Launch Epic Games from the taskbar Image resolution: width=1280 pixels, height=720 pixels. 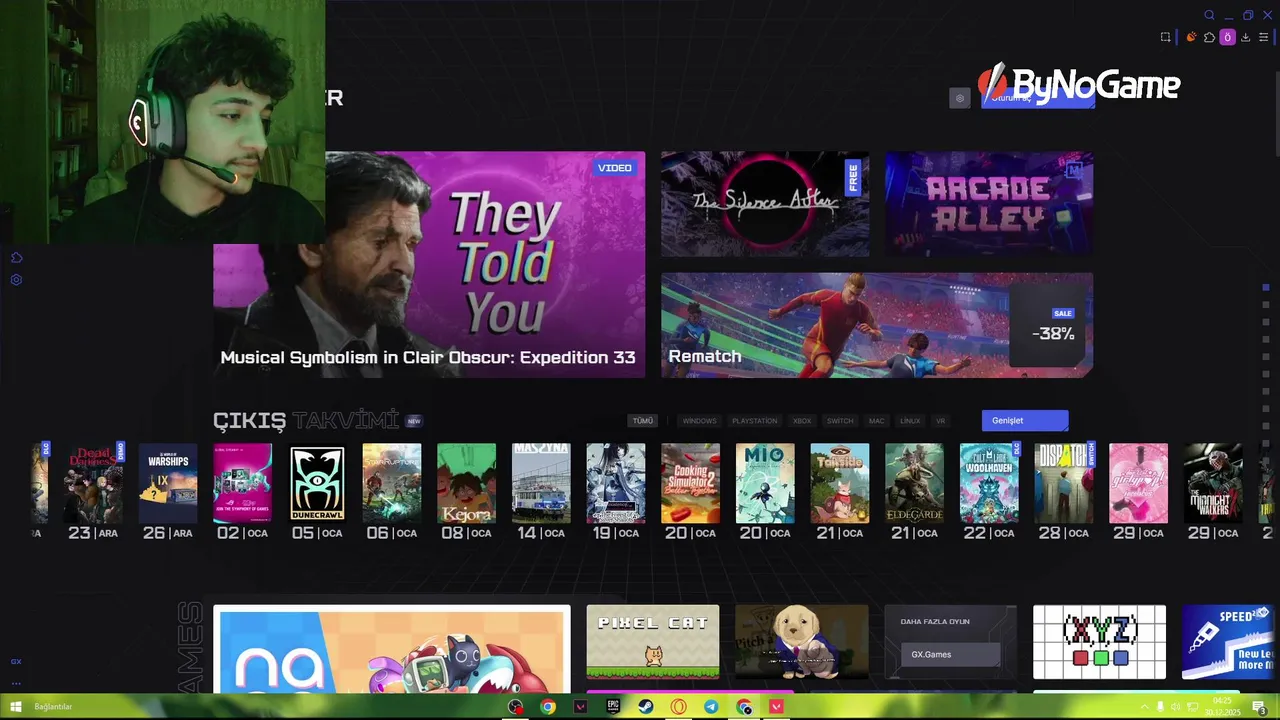[x=613, y=707]
